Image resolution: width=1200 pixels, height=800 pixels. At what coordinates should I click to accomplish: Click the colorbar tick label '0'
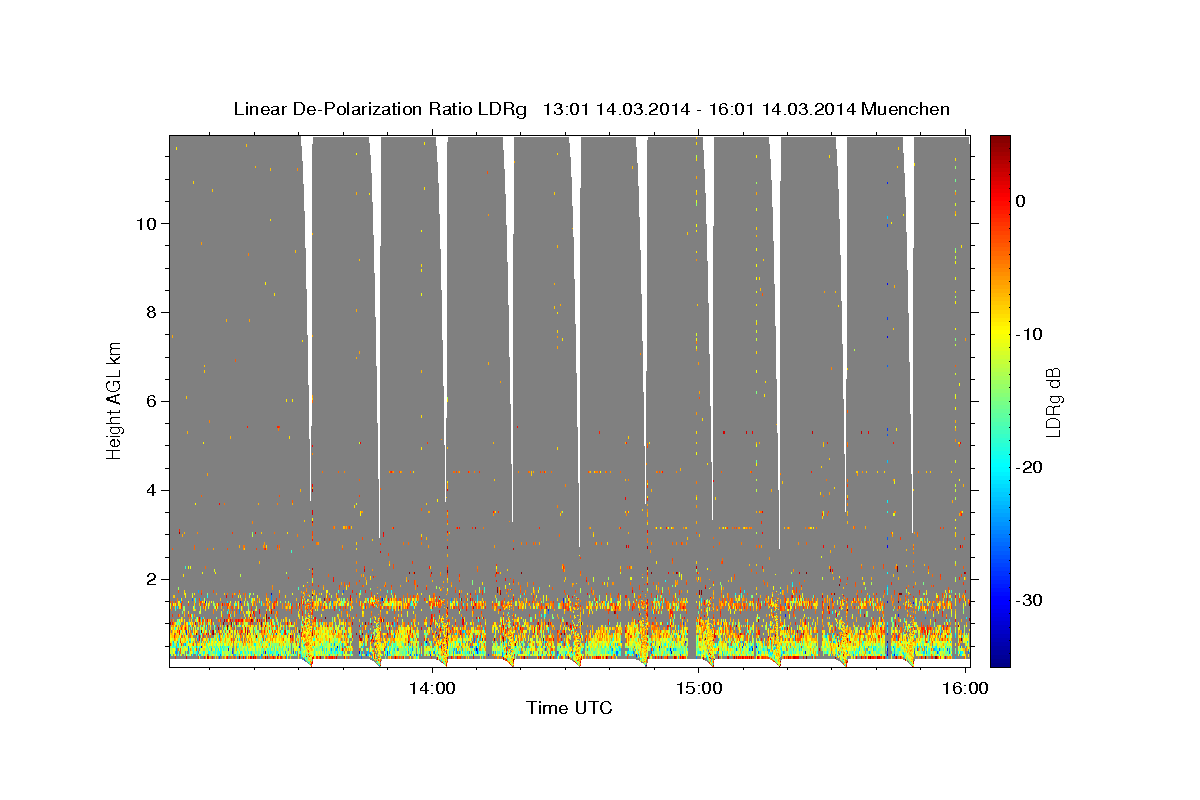pos(1021,201)
